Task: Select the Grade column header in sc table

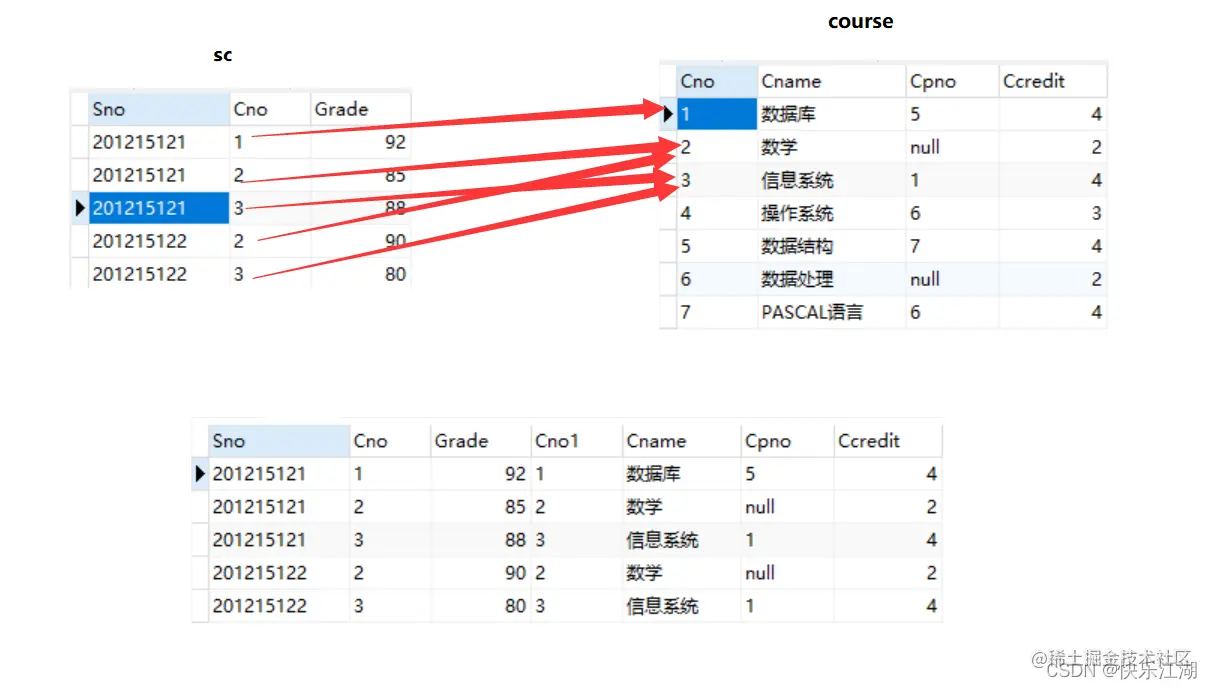Action: click(360, 109)
